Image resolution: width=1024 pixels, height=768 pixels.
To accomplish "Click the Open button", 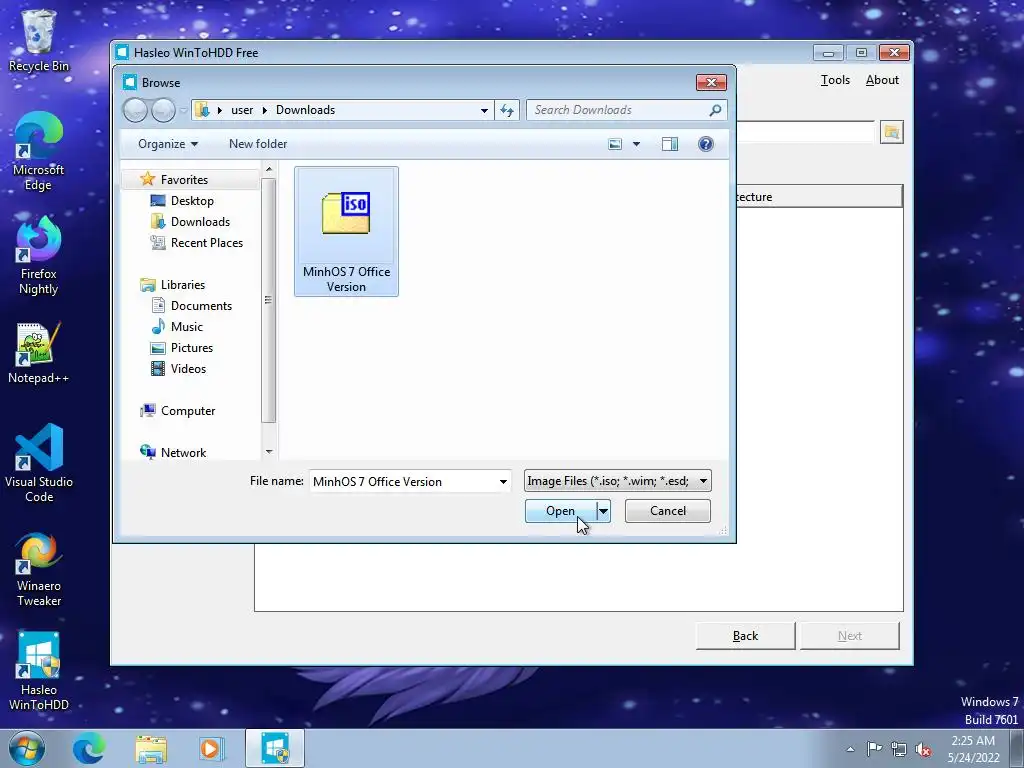I will click(560, 511).
